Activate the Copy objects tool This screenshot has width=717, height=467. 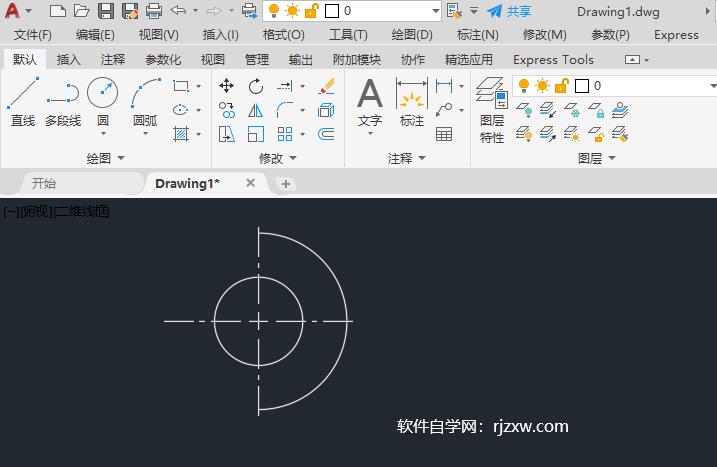tap(226, 110)
